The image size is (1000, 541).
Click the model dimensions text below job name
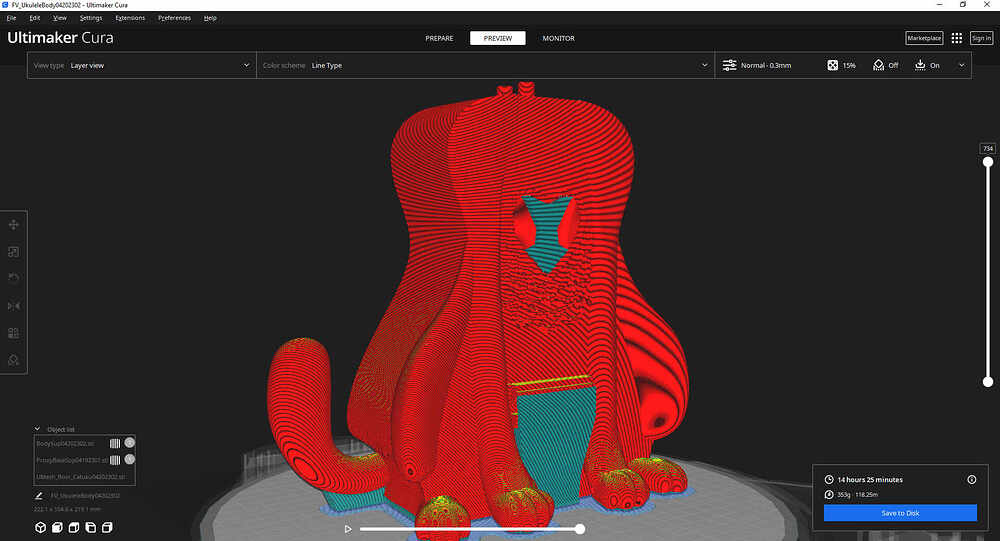click(67, 509)
